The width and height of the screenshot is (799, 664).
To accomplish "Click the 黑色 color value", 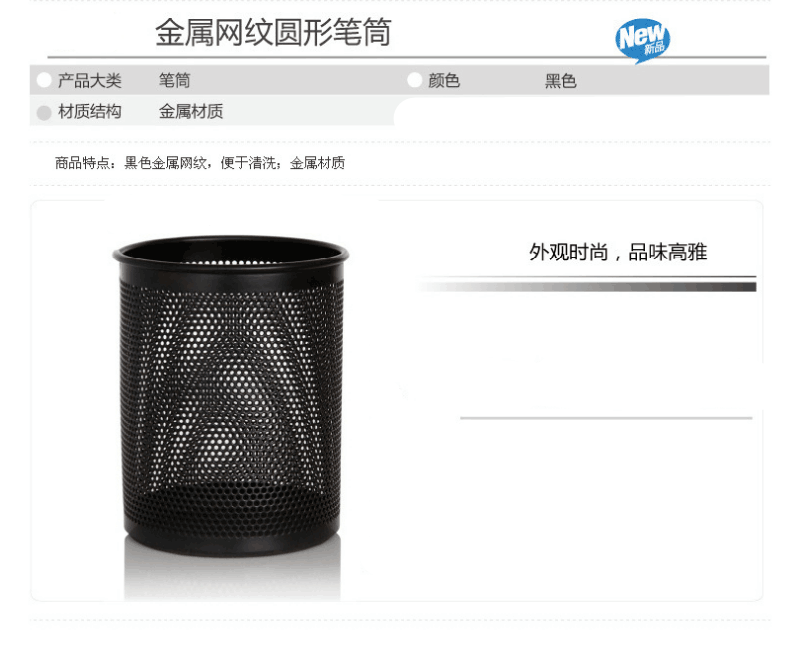I will (561, 81).
